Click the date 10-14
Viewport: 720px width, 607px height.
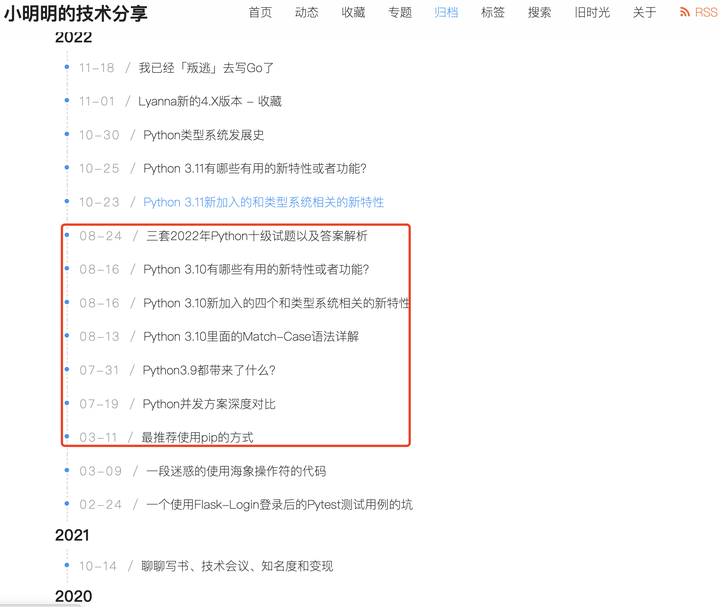[98, 566]
